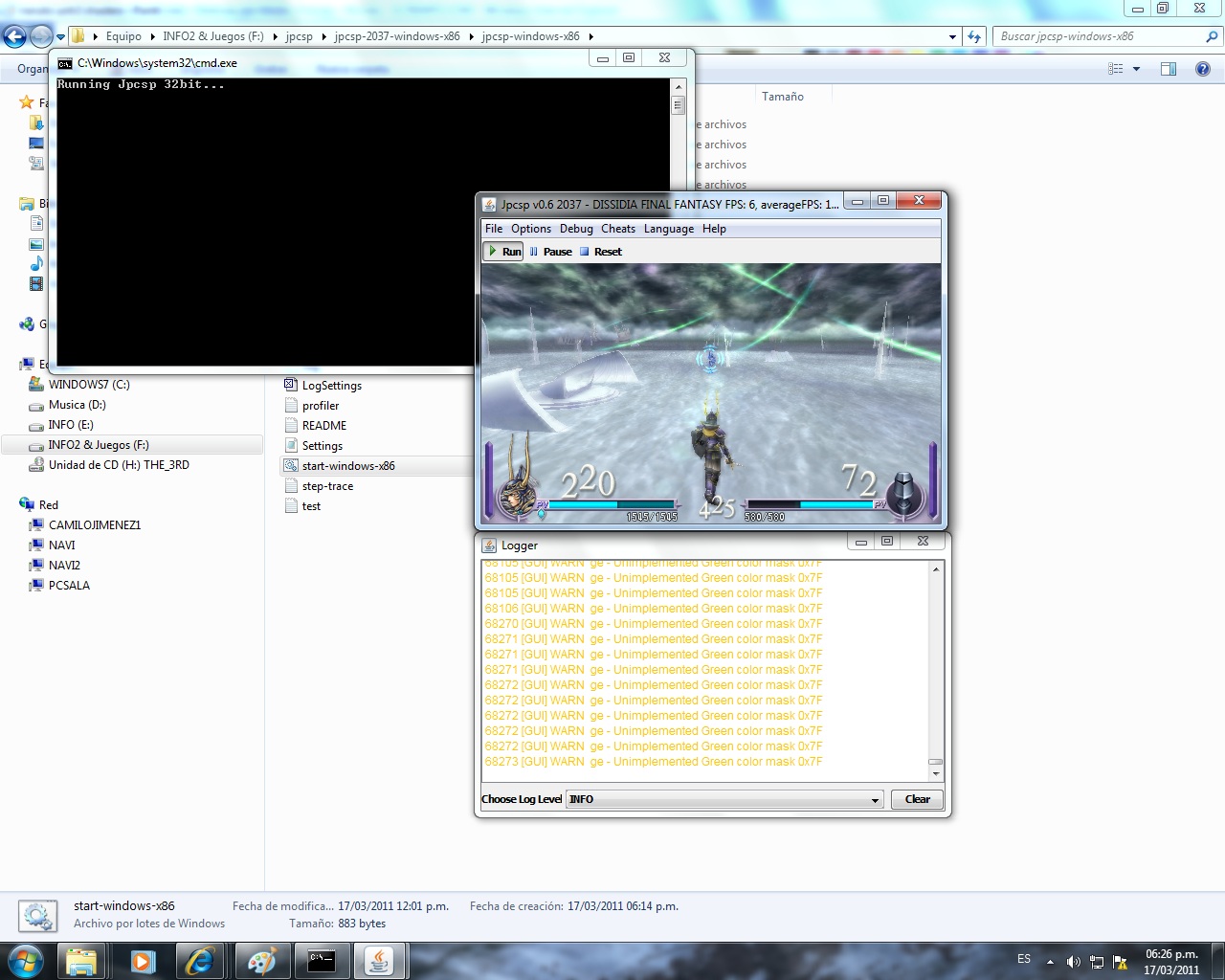Click the Run button in Jpcsp
Viewport: 1225px width, 980px height.
pyautogui.click(x=504, y=252)
